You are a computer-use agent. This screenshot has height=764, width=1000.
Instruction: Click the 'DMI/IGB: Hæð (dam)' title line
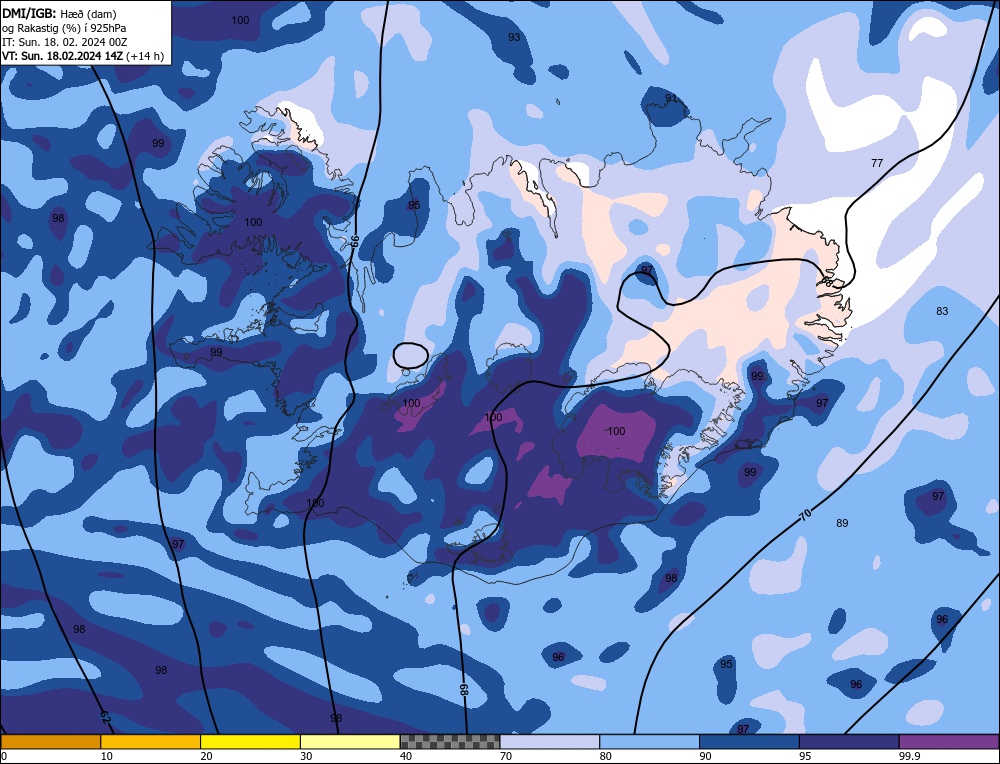pos(59,13)
